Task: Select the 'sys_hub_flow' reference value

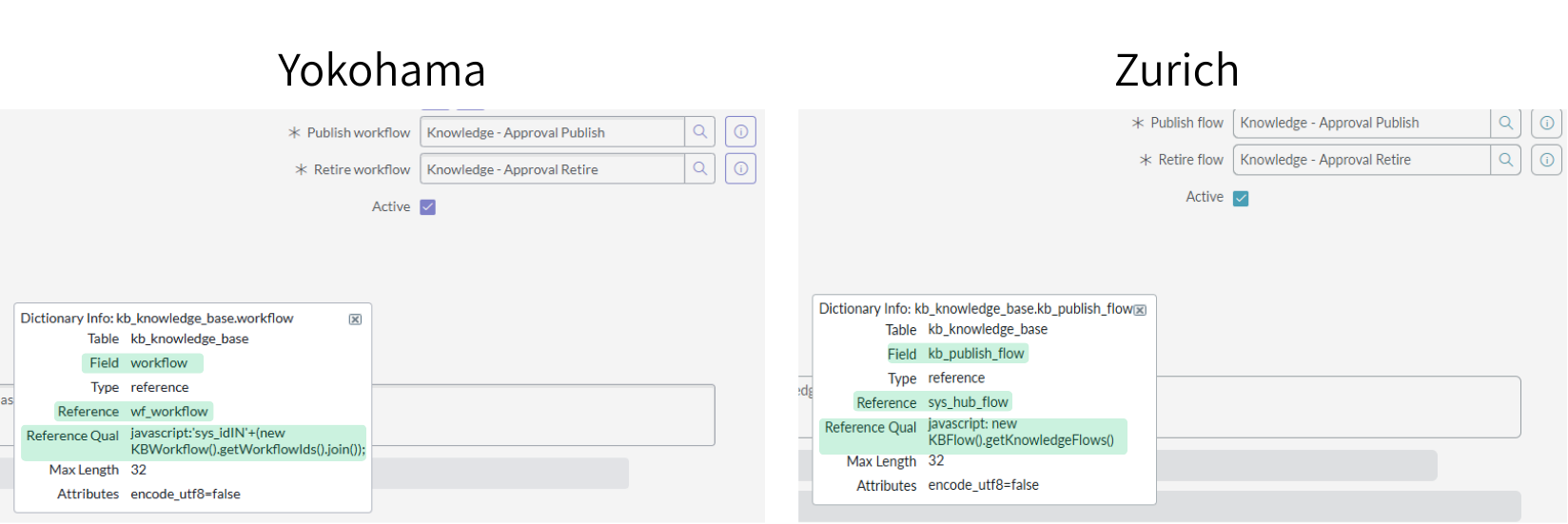Action: tap(968, 402)
